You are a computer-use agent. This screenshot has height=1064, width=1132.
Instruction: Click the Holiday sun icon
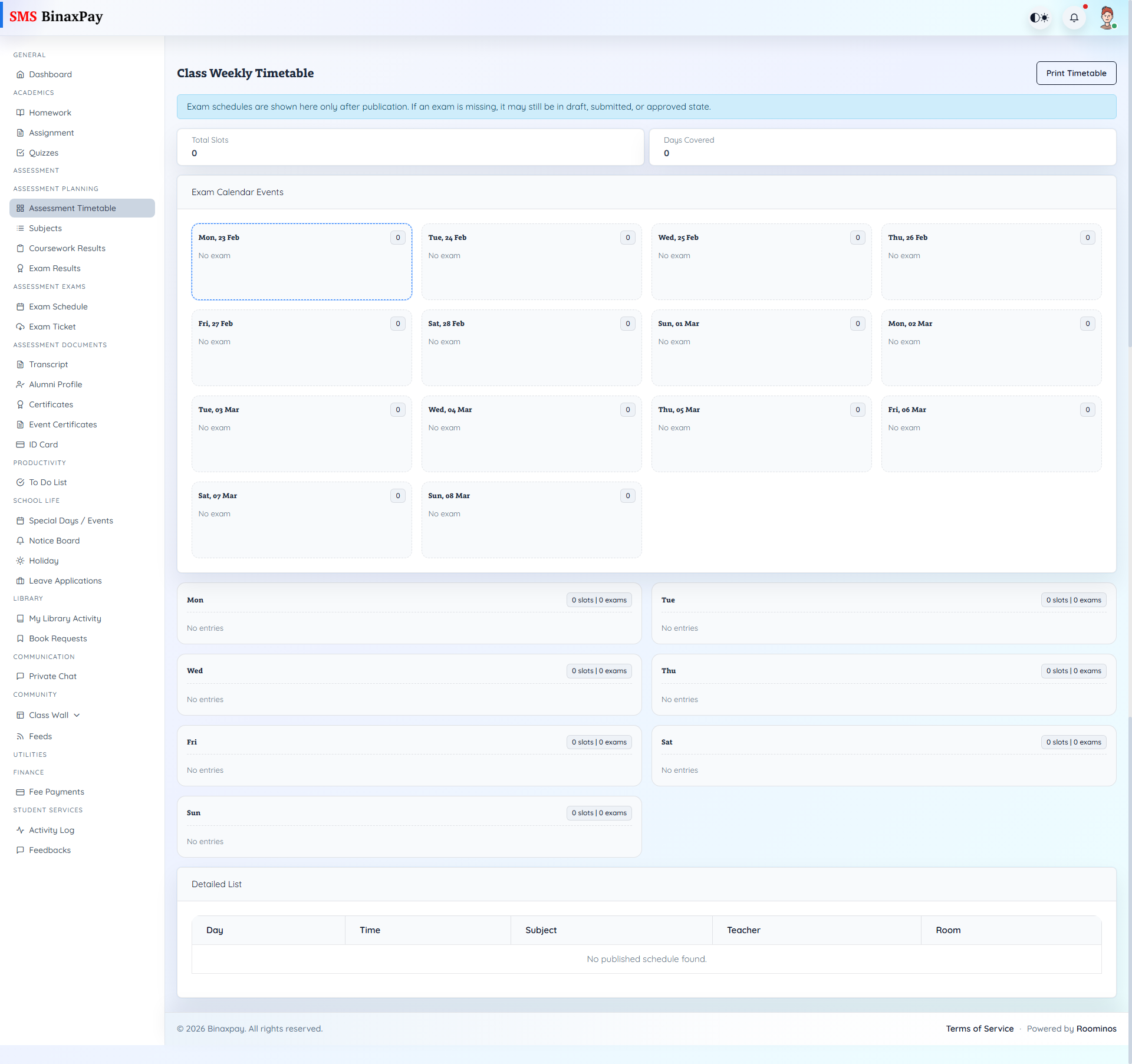click(21, 561)
